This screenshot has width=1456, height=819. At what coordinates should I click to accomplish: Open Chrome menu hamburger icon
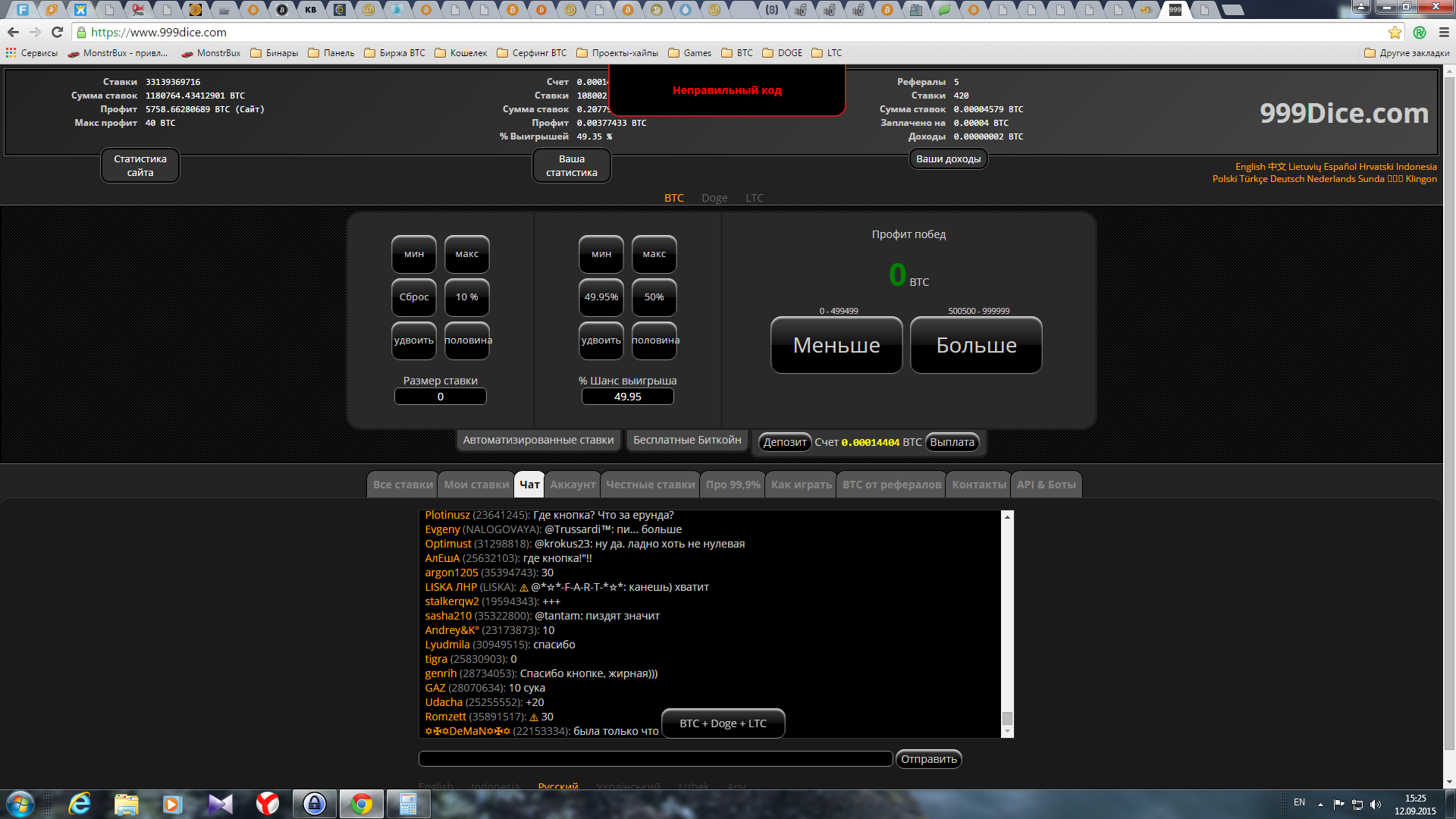[x=1444, y=32]
